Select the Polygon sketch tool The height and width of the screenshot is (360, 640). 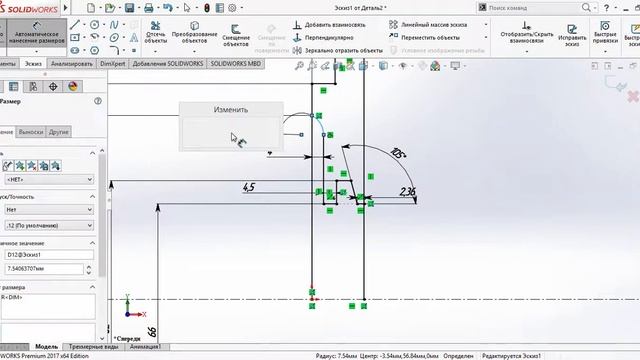(x=94, y=50)
